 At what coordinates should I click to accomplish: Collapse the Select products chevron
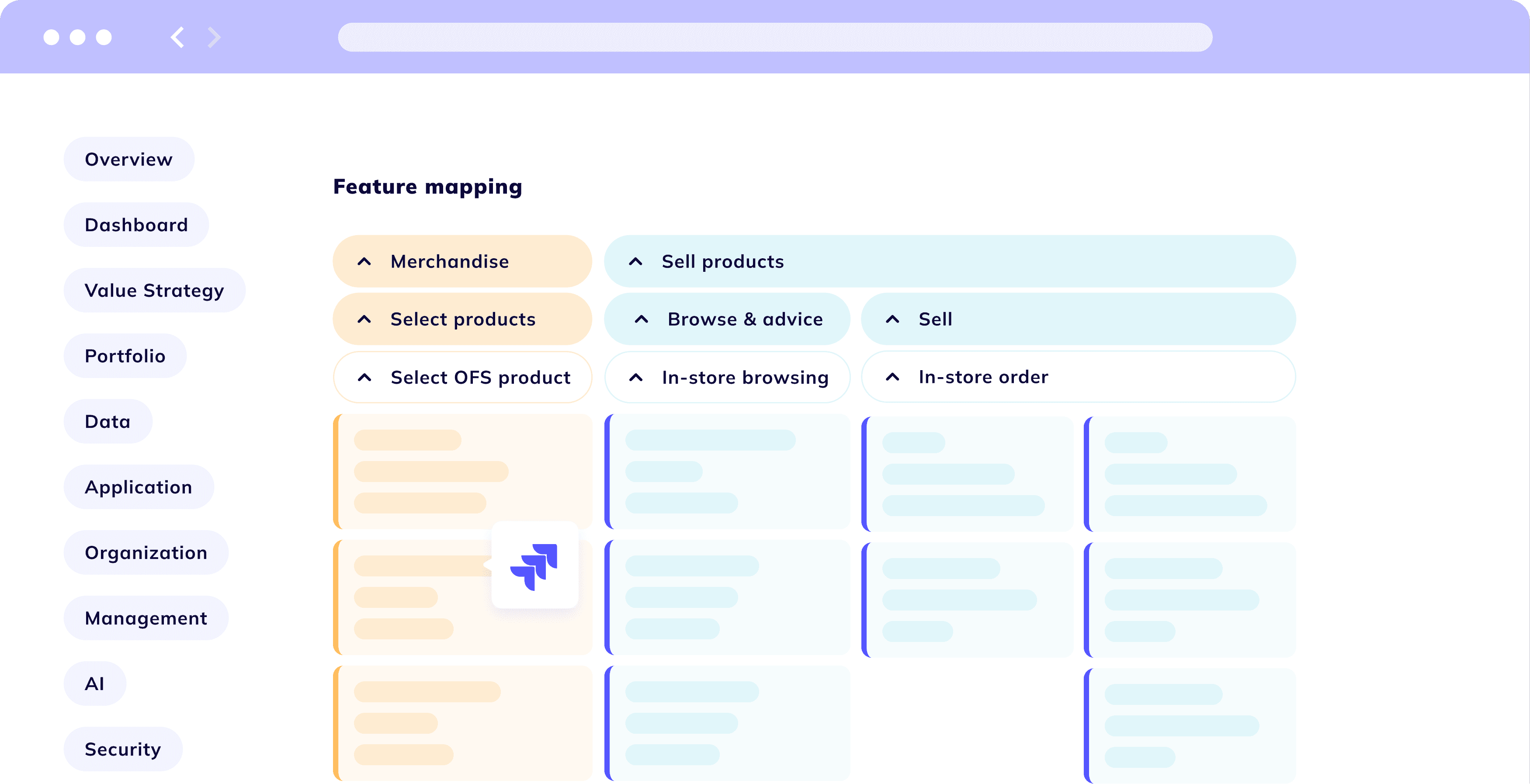click(x=364, y=319)
